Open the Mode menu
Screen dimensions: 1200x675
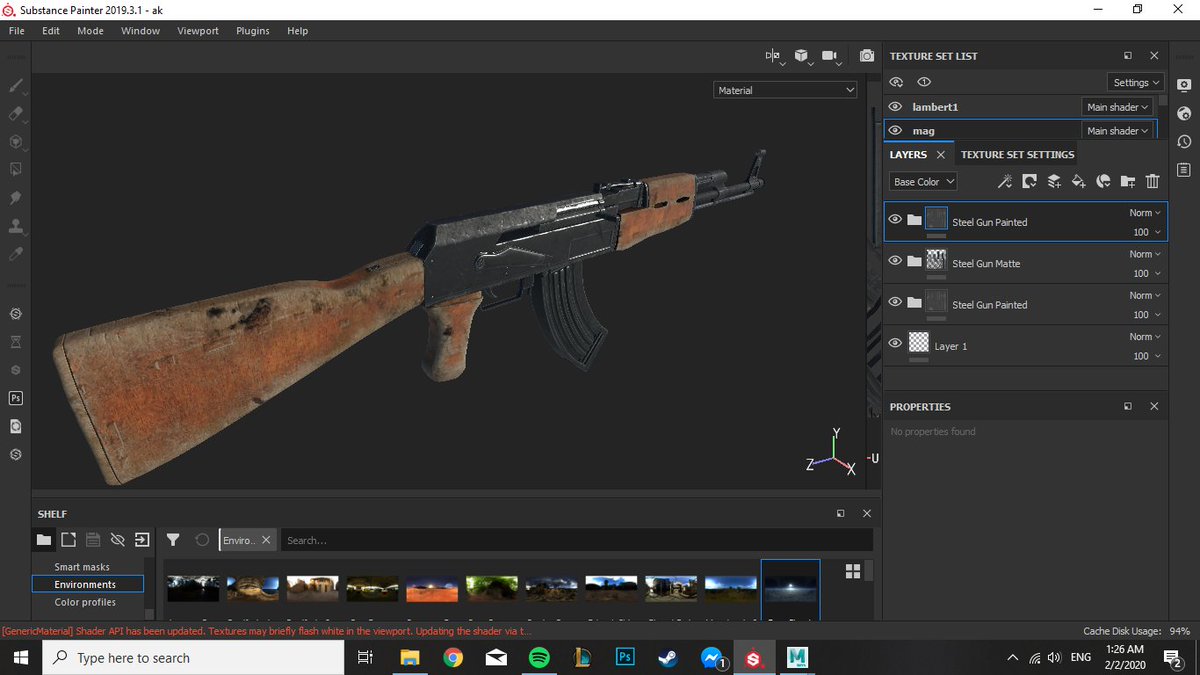point(90,31)
